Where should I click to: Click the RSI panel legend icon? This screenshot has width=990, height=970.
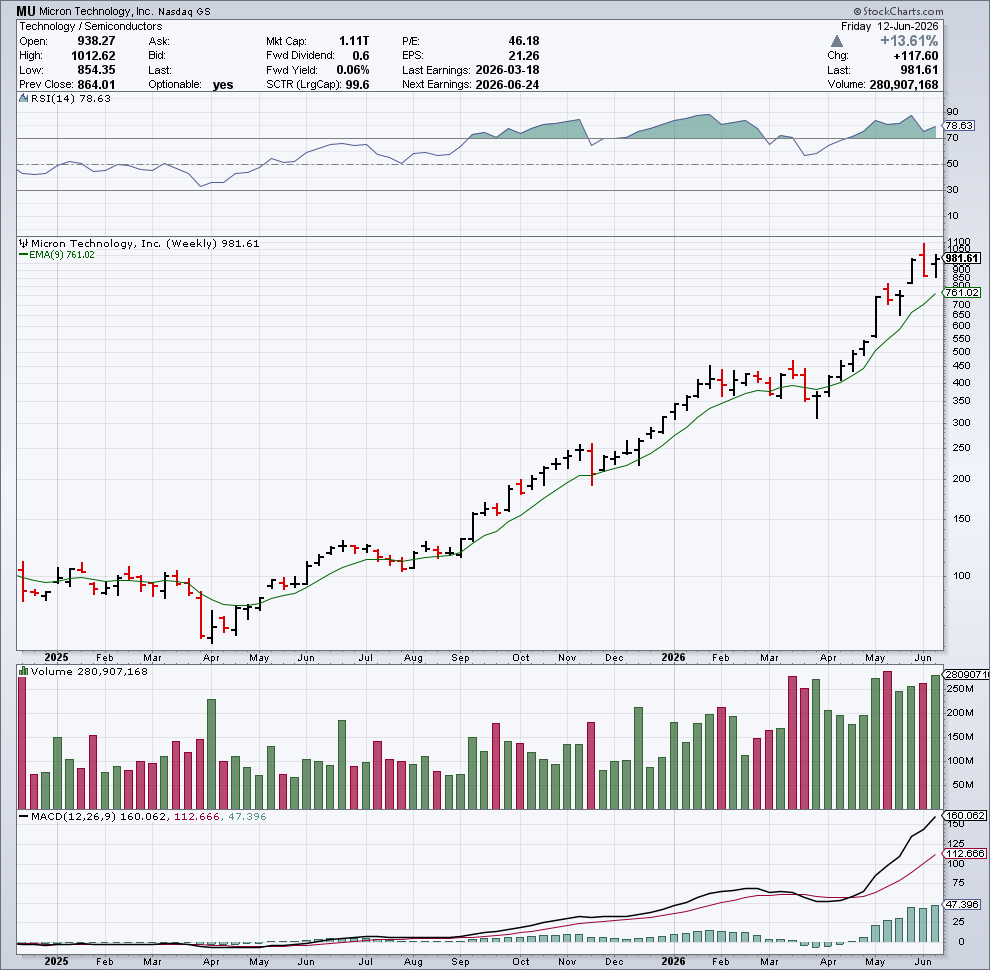[x=23, y=99]
